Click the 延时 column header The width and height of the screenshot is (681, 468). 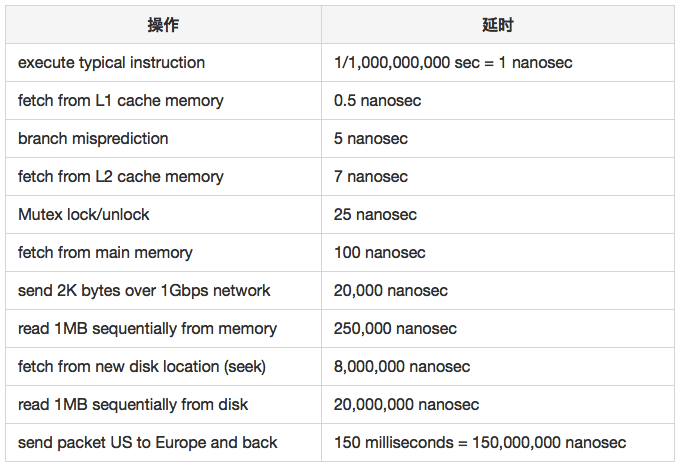497,25
